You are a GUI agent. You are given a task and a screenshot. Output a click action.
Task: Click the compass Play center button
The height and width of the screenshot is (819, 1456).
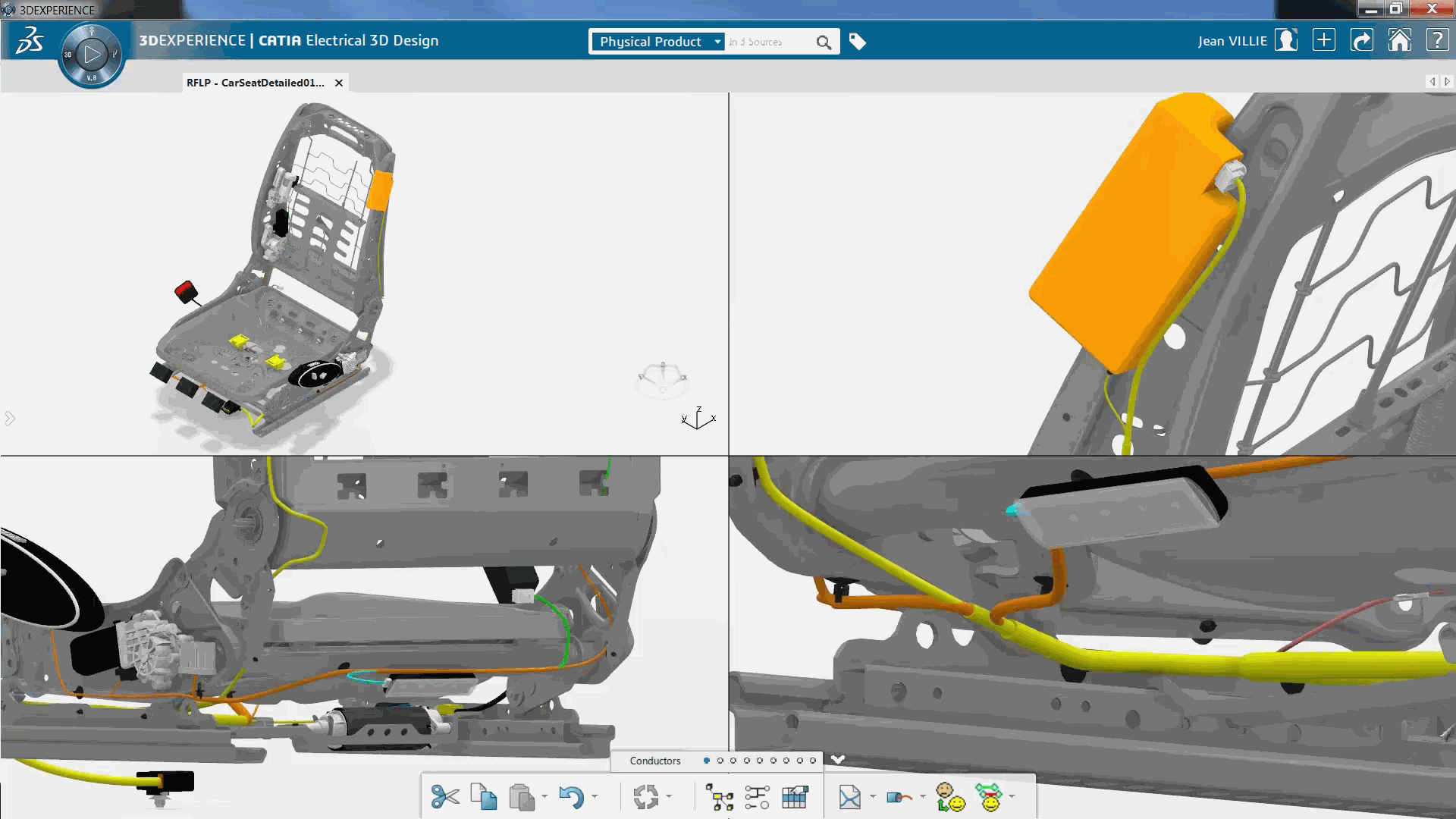(92, 55)
